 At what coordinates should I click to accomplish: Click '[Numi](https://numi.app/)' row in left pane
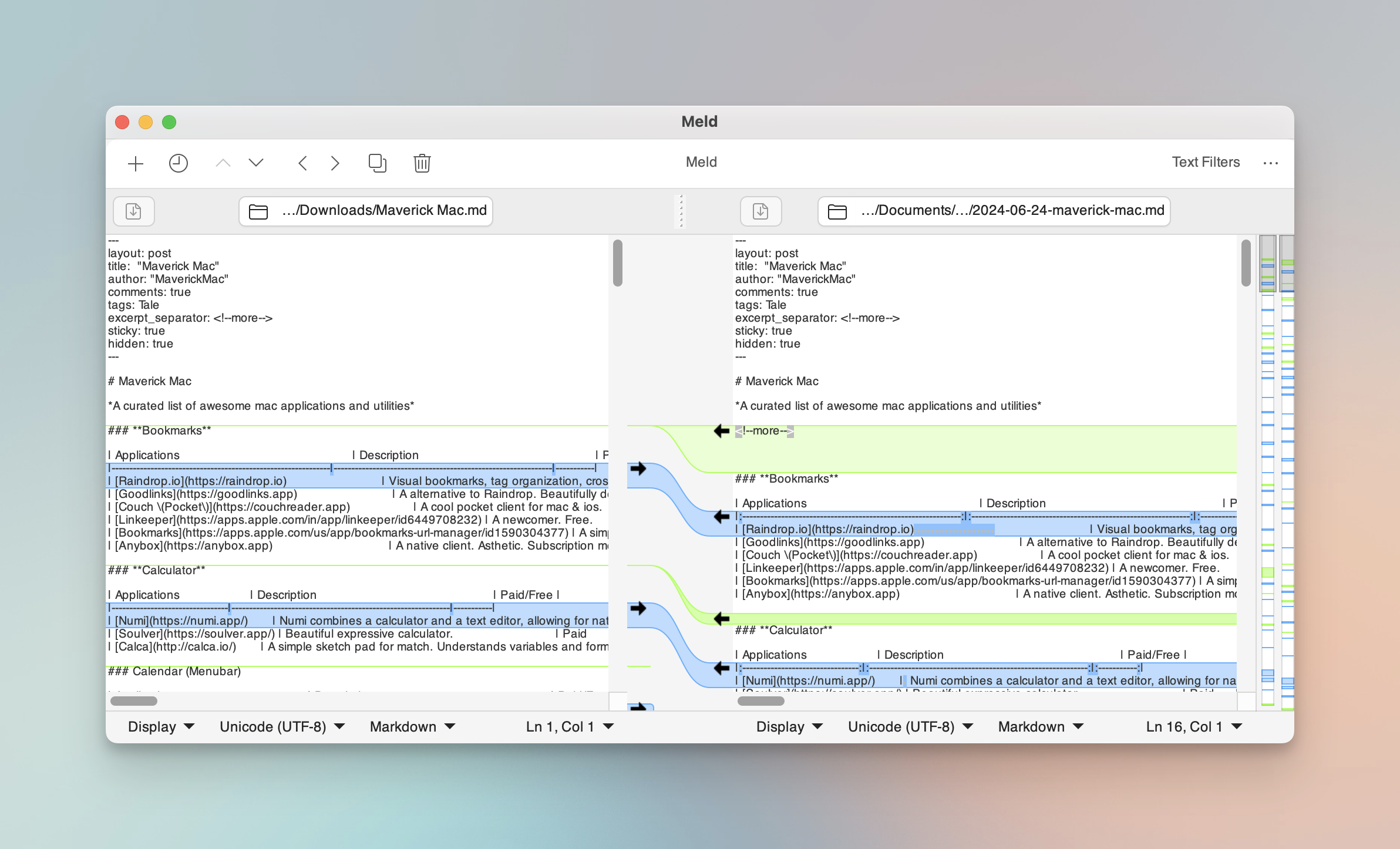click(x=357, y=621)
